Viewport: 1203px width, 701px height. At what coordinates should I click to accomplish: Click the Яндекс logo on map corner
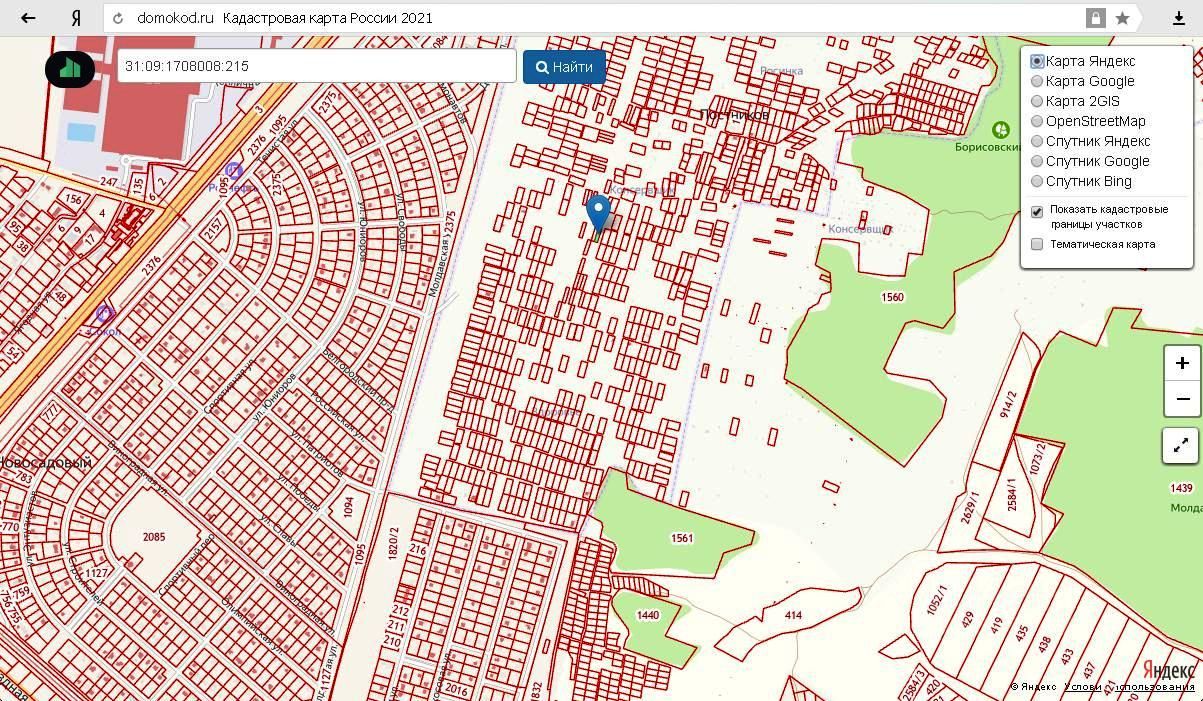click(x=1168, y=669)
